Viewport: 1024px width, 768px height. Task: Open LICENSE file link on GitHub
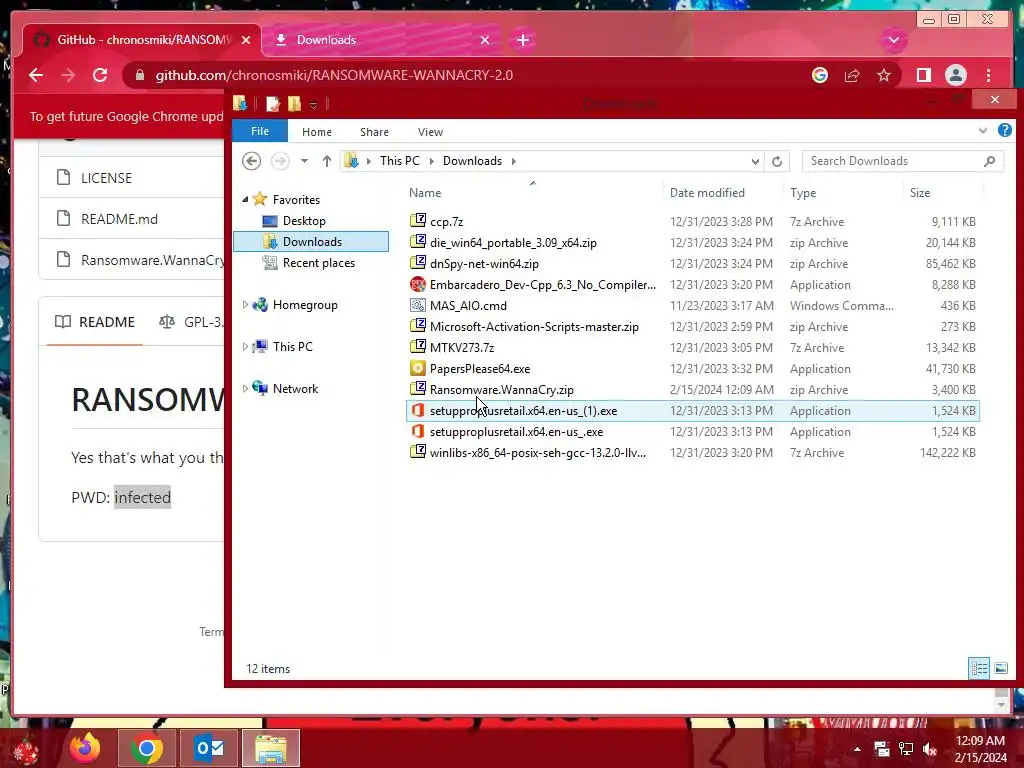click(106, 178)
